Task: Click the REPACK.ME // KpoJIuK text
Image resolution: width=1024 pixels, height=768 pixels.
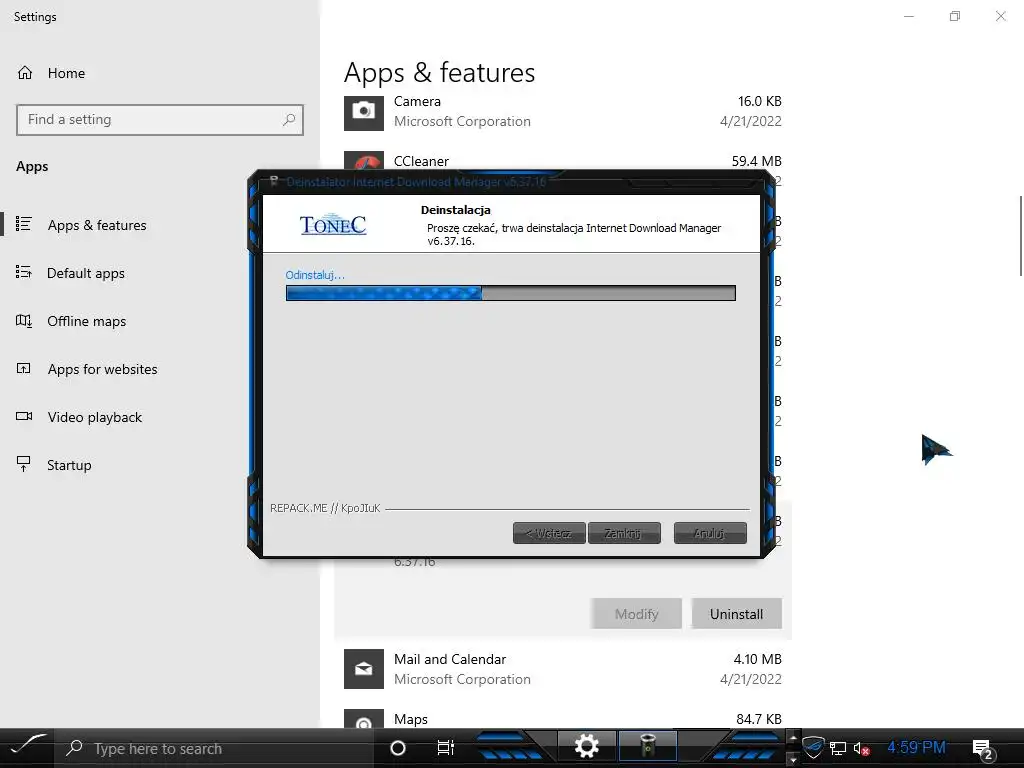Action: 325,508
